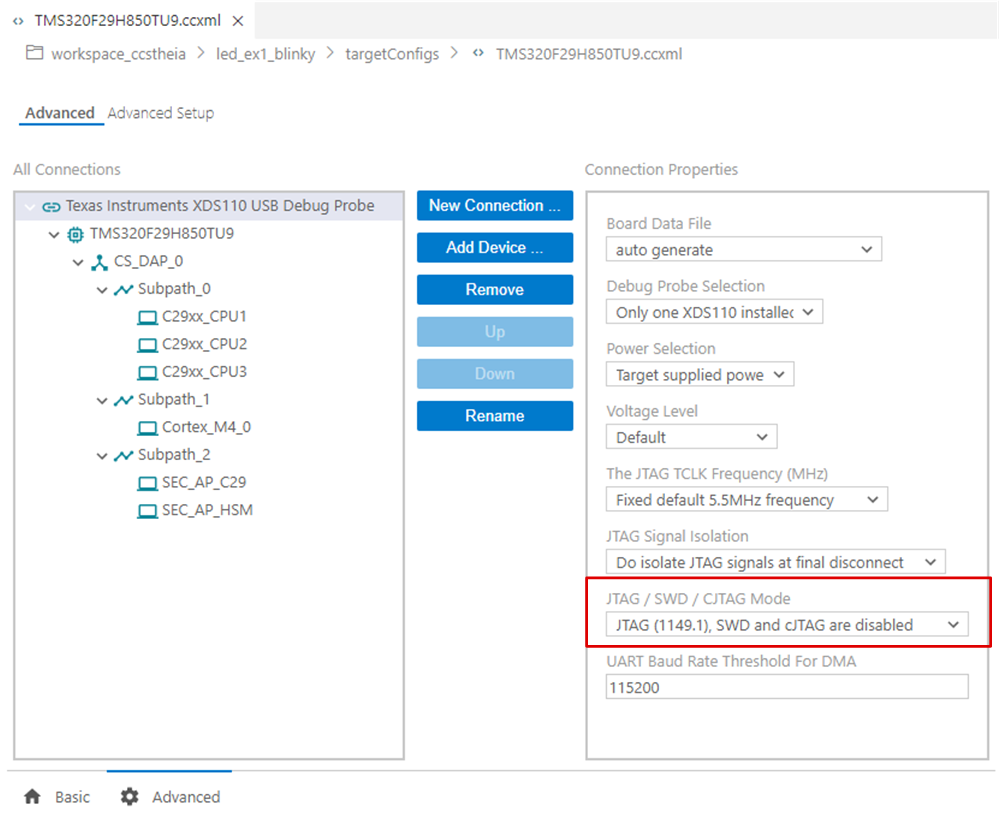The image size is (1000, 815).
Task: Click the Add Device button
Action: pyautogui.click(x=494, y=248)
